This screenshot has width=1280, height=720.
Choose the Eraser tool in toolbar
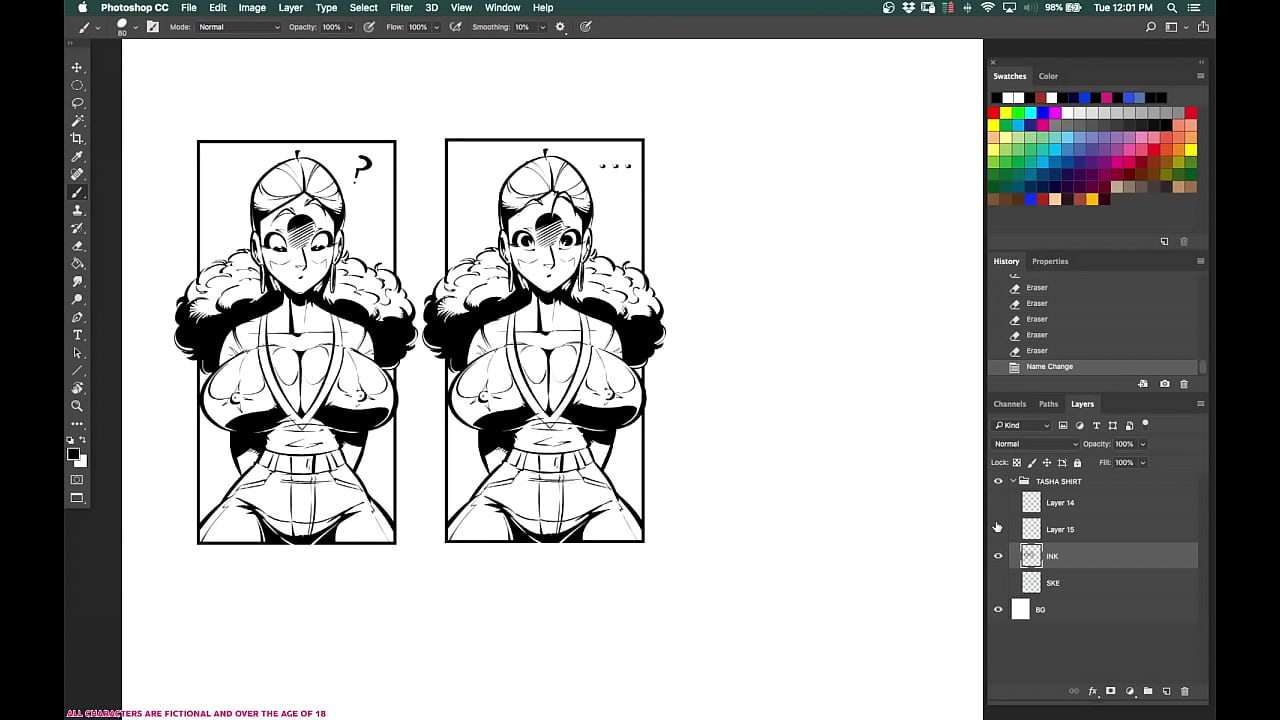click(x=77, y=246)
